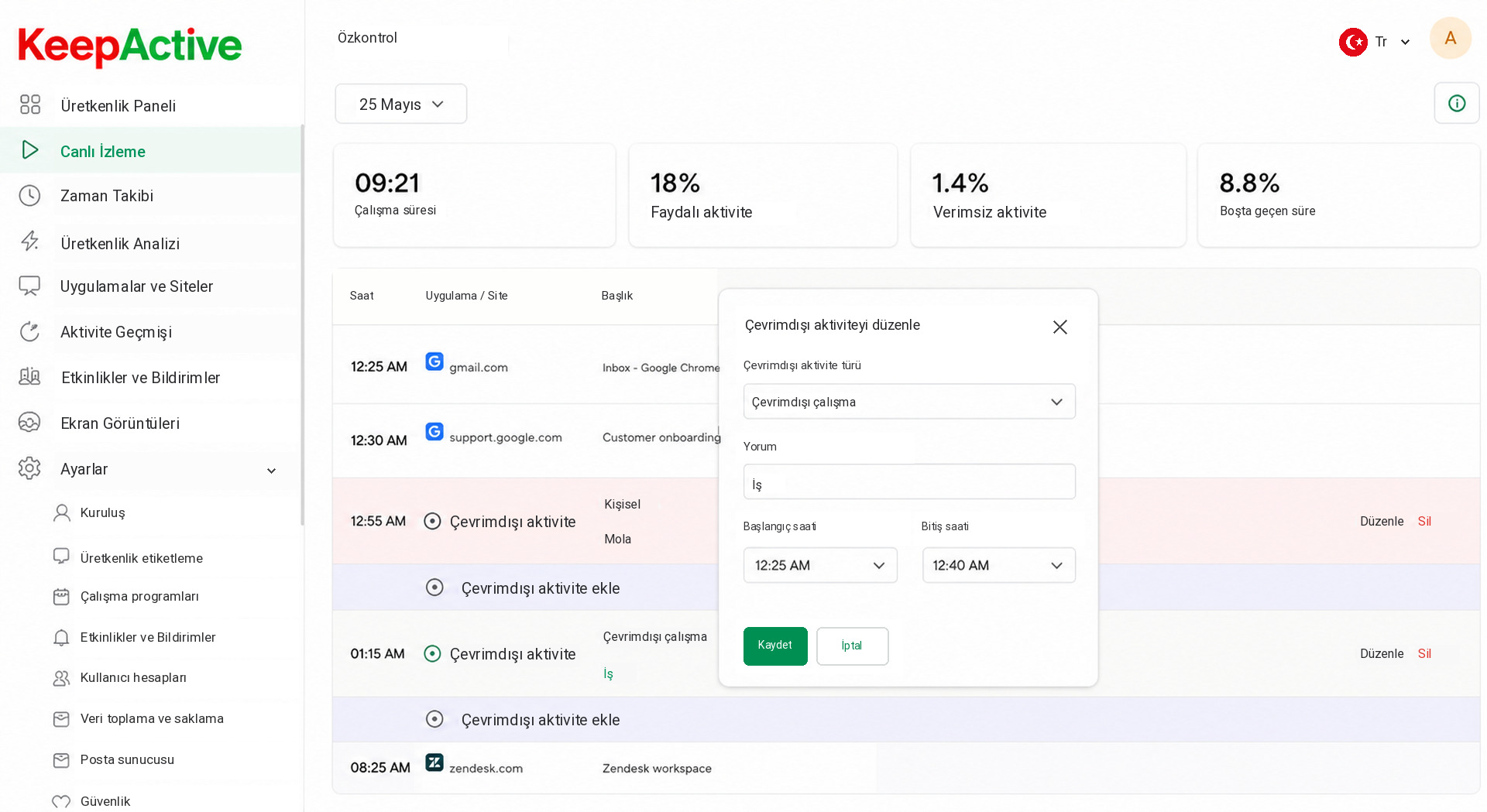The image size is (1487, 812).
Task: Click the Zaman Takibi clock icon
Action: [x=29, y=196]
